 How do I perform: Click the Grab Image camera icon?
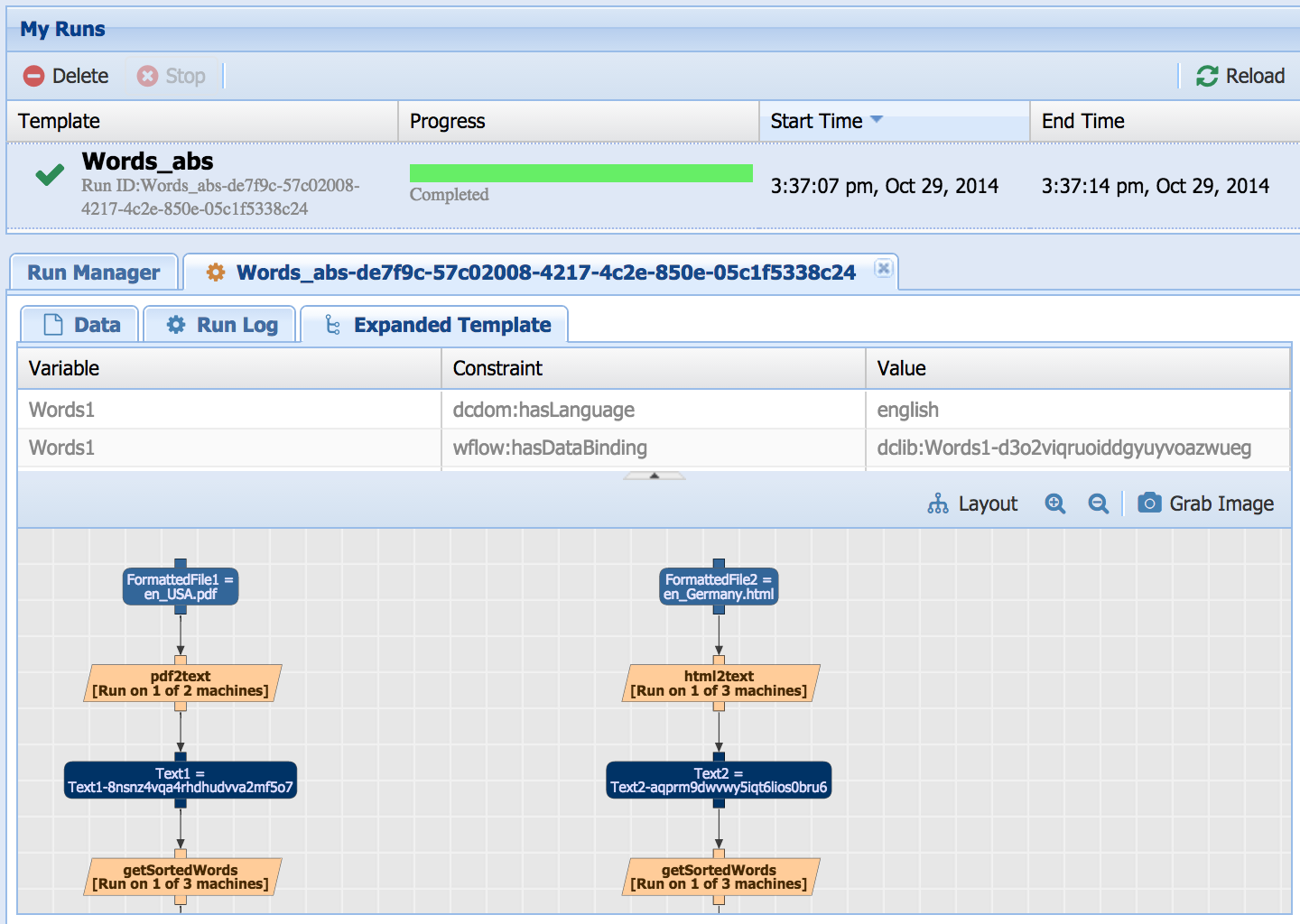tap(1149, 503)
